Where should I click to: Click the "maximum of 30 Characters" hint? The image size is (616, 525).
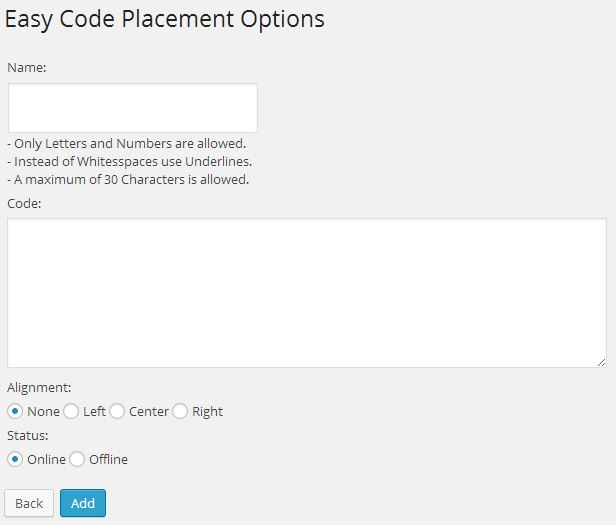point(128,180)
